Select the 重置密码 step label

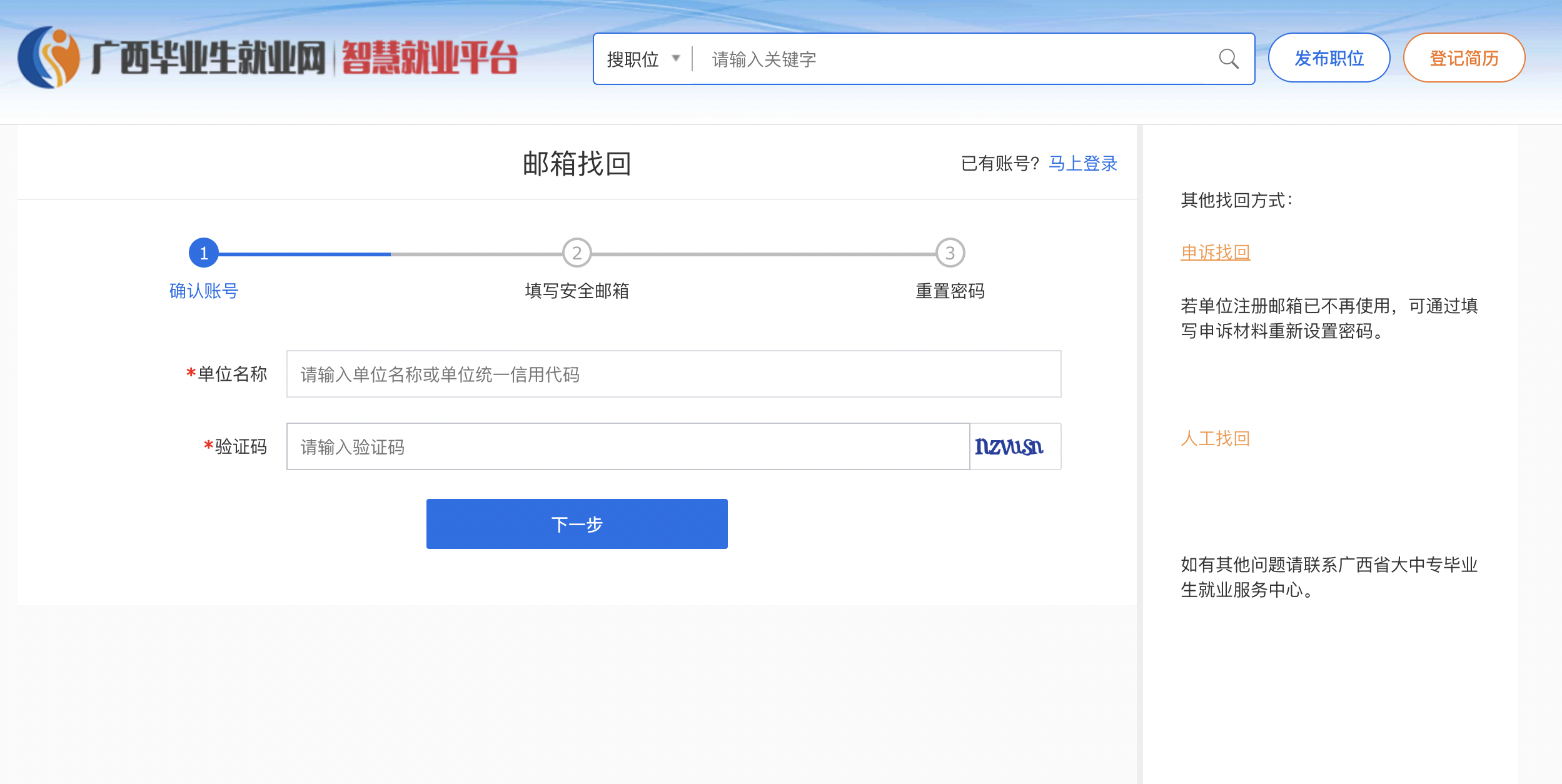coord(950,291)
